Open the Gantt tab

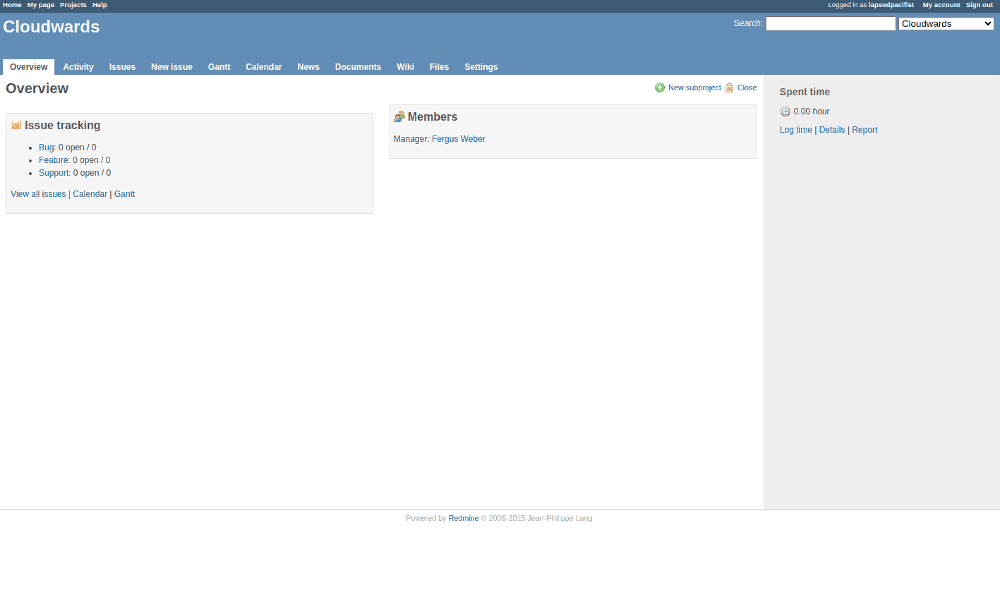point(219,67)
